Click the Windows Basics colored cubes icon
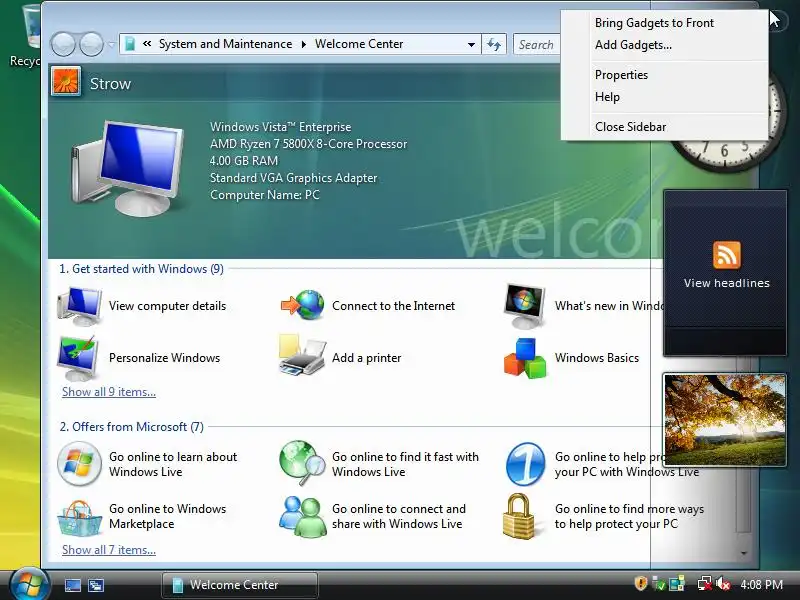This screenshot has width=800, height=600. pos(525,358)
